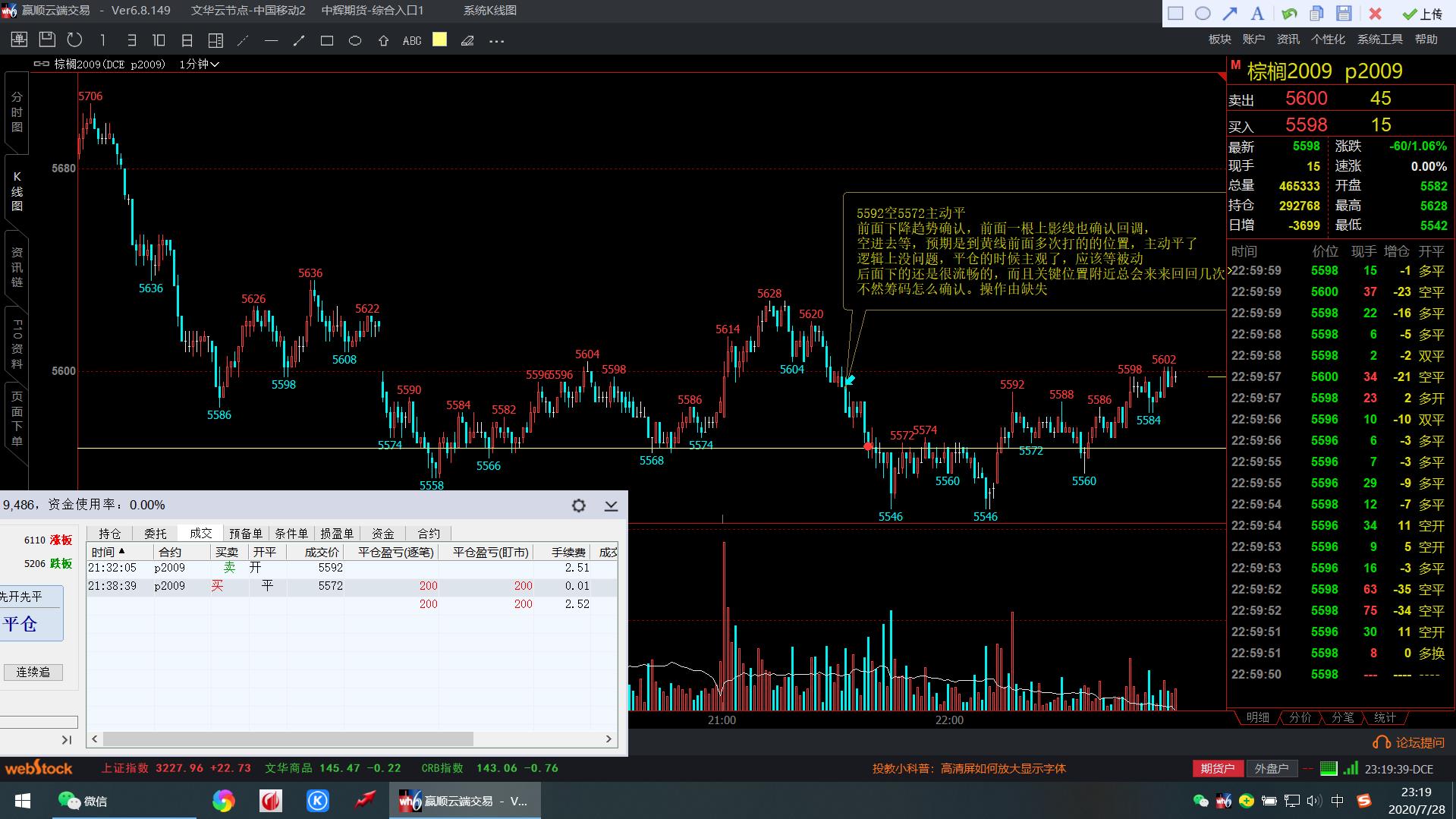Open the 帮助 menu

(x=1426, y=39)
